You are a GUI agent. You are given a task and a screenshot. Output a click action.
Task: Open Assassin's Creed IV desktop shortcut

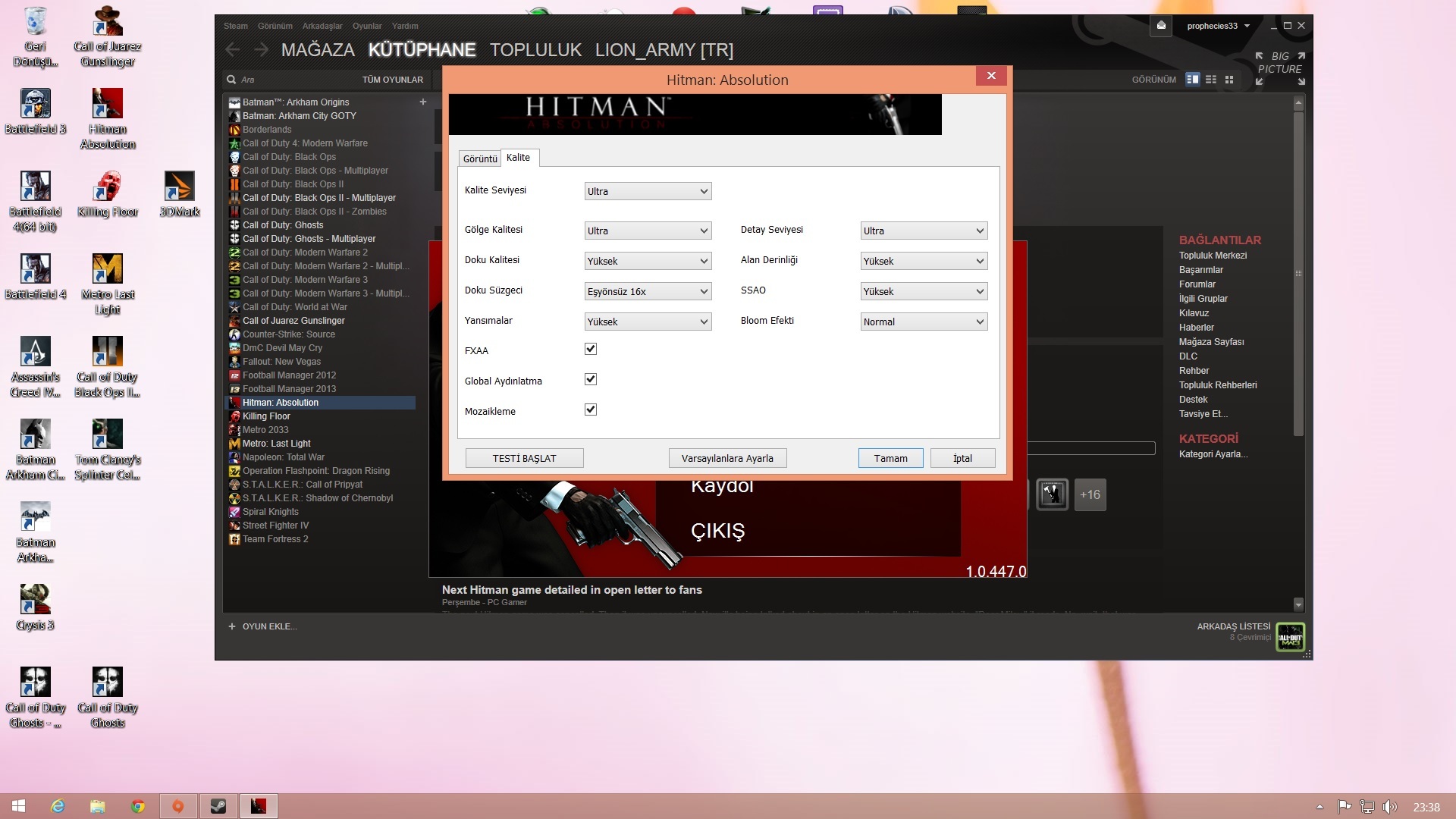pyautogui.click(x=36, y=367)
